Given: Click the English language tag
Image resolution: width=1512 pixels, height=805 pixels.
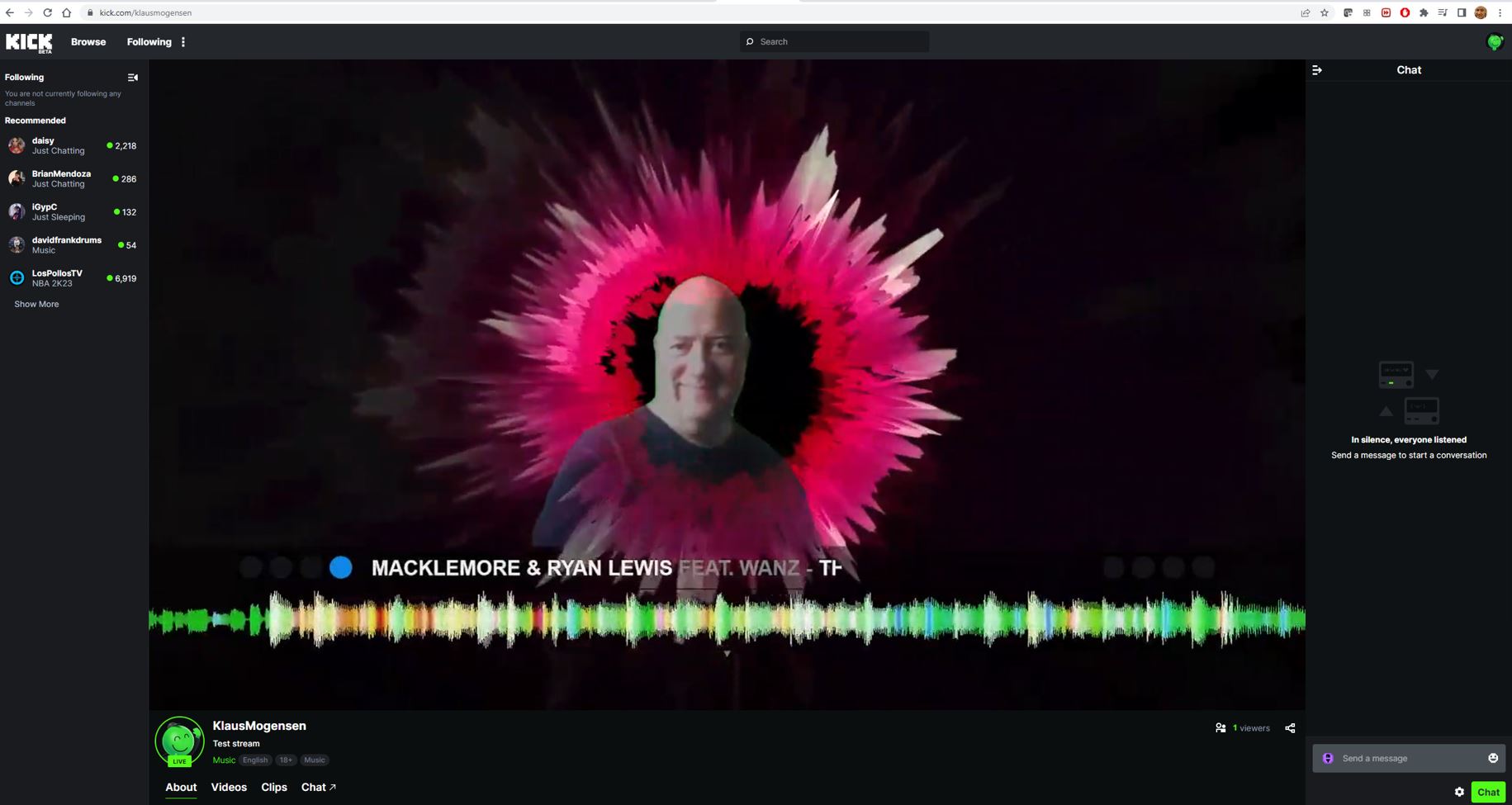Looking at the screenshot, I should click(x=255, y=760).
